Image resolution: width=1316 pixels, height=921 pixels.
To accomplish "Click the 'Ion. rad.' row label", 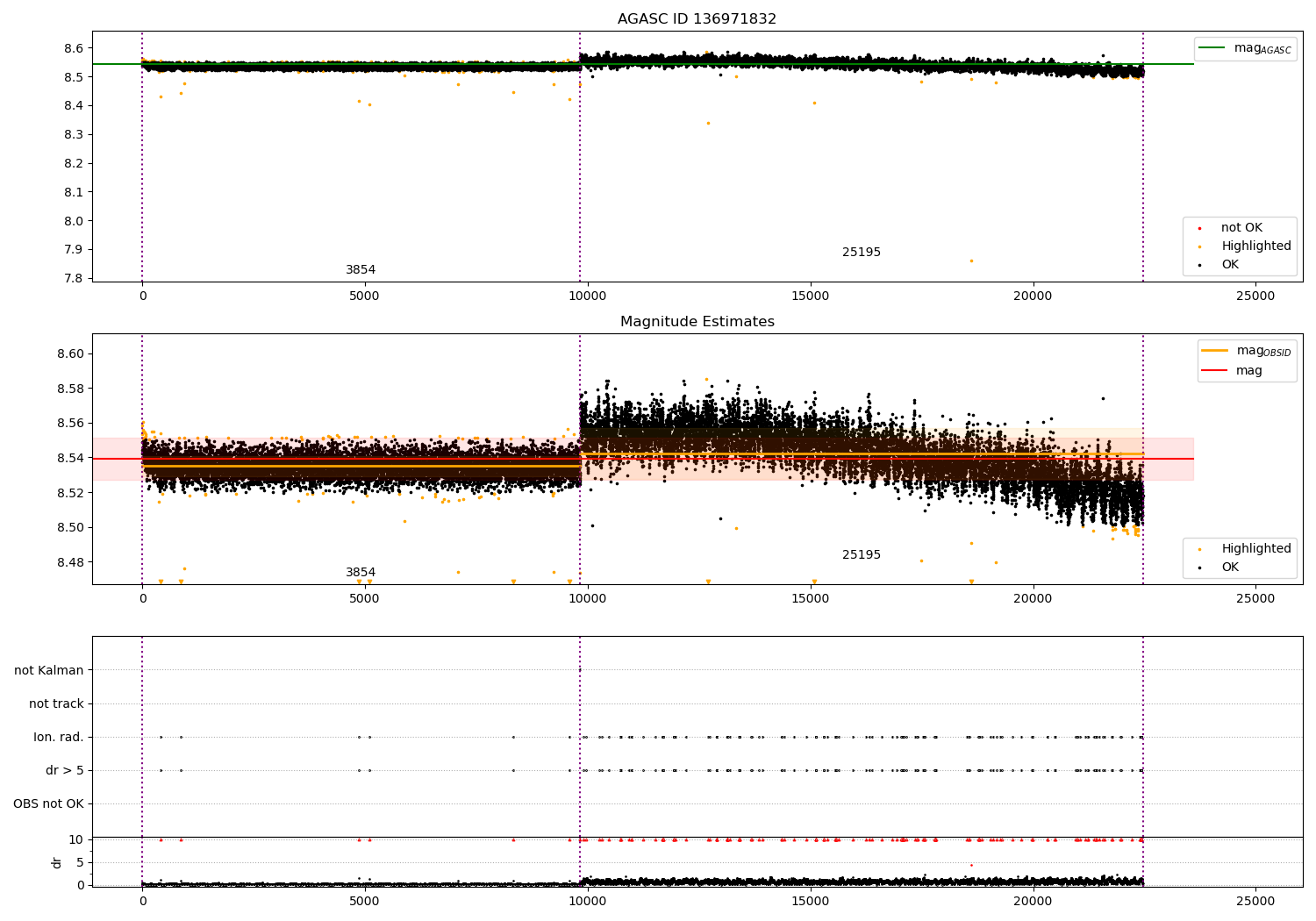I will pos(59,737).
